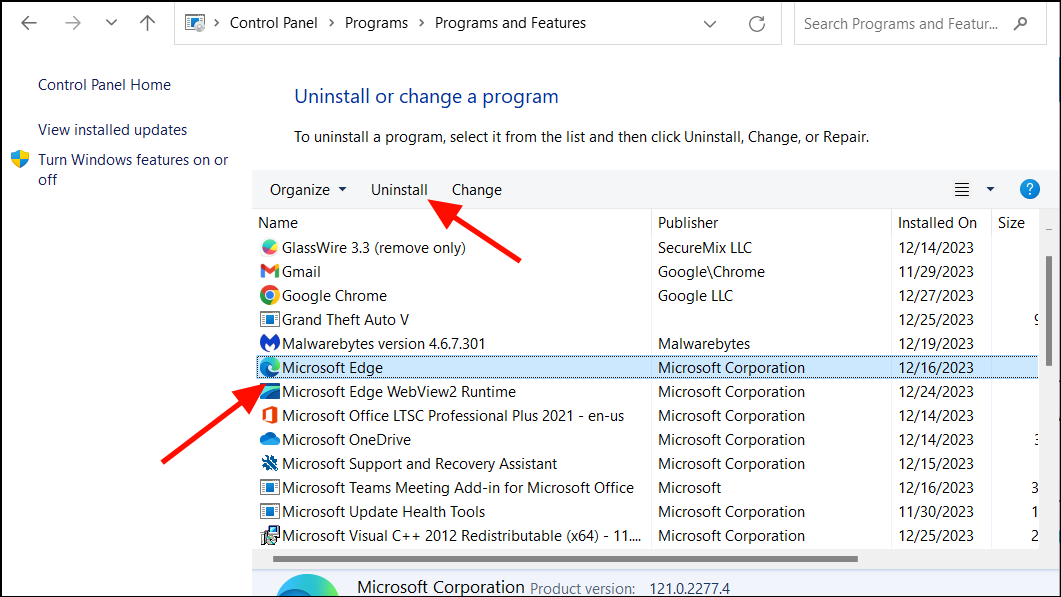1061x597 pixels.
Task: Select the Microsoft OneDrive cloud icon
Action: (x=270, y=439)
